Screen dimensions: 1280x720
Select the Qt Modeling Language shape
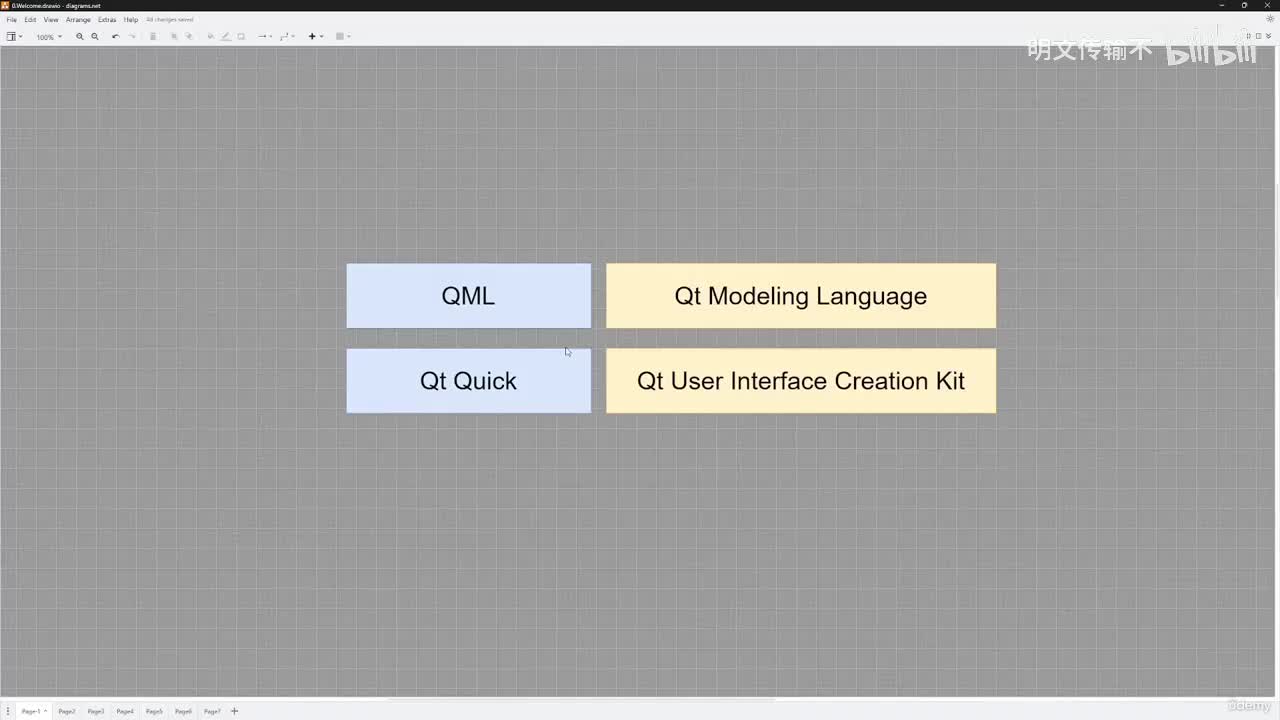pyautogui.click(x=801, y=296)
